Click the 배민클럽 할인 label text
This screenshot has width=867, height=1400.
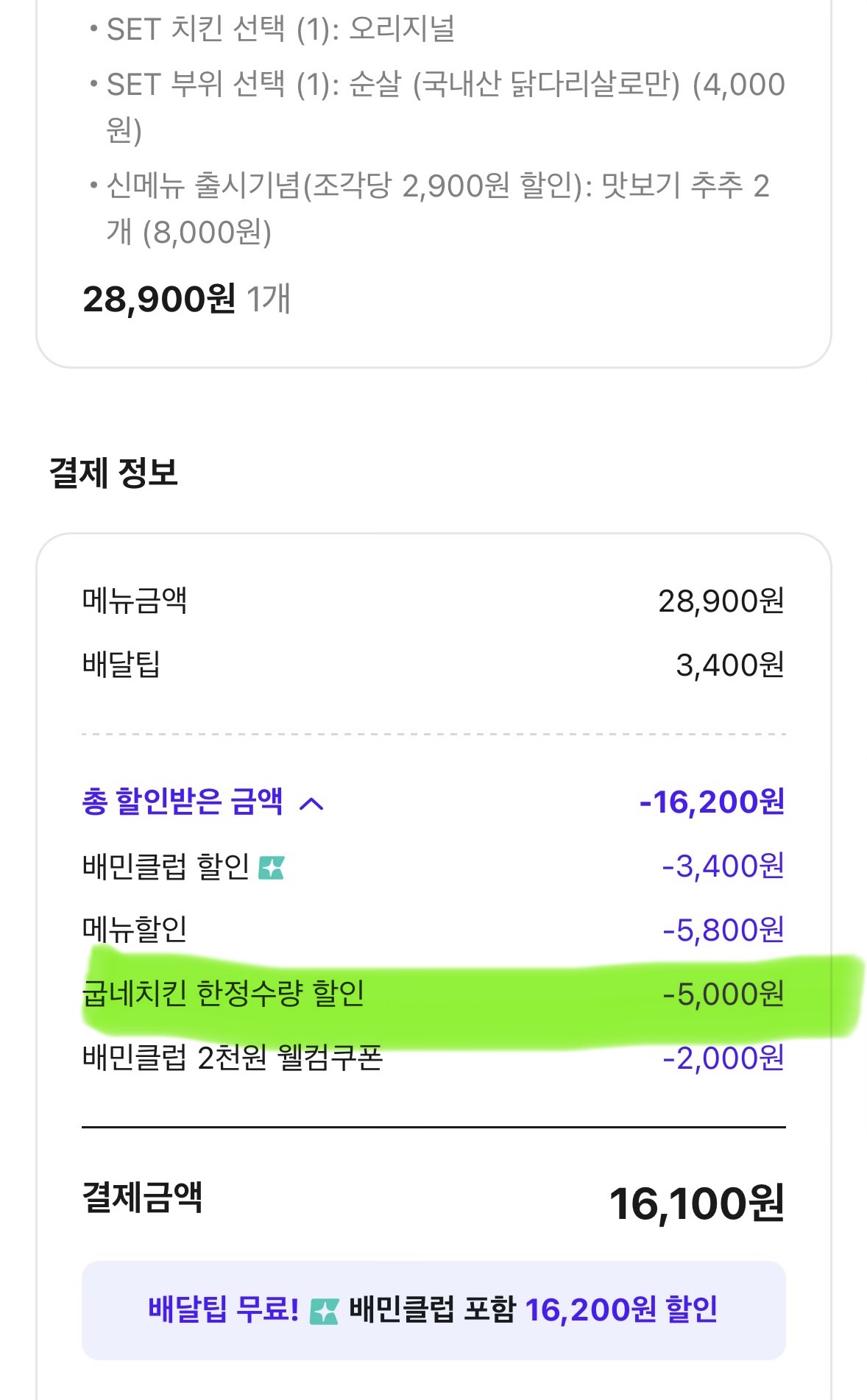pos(166,866)
